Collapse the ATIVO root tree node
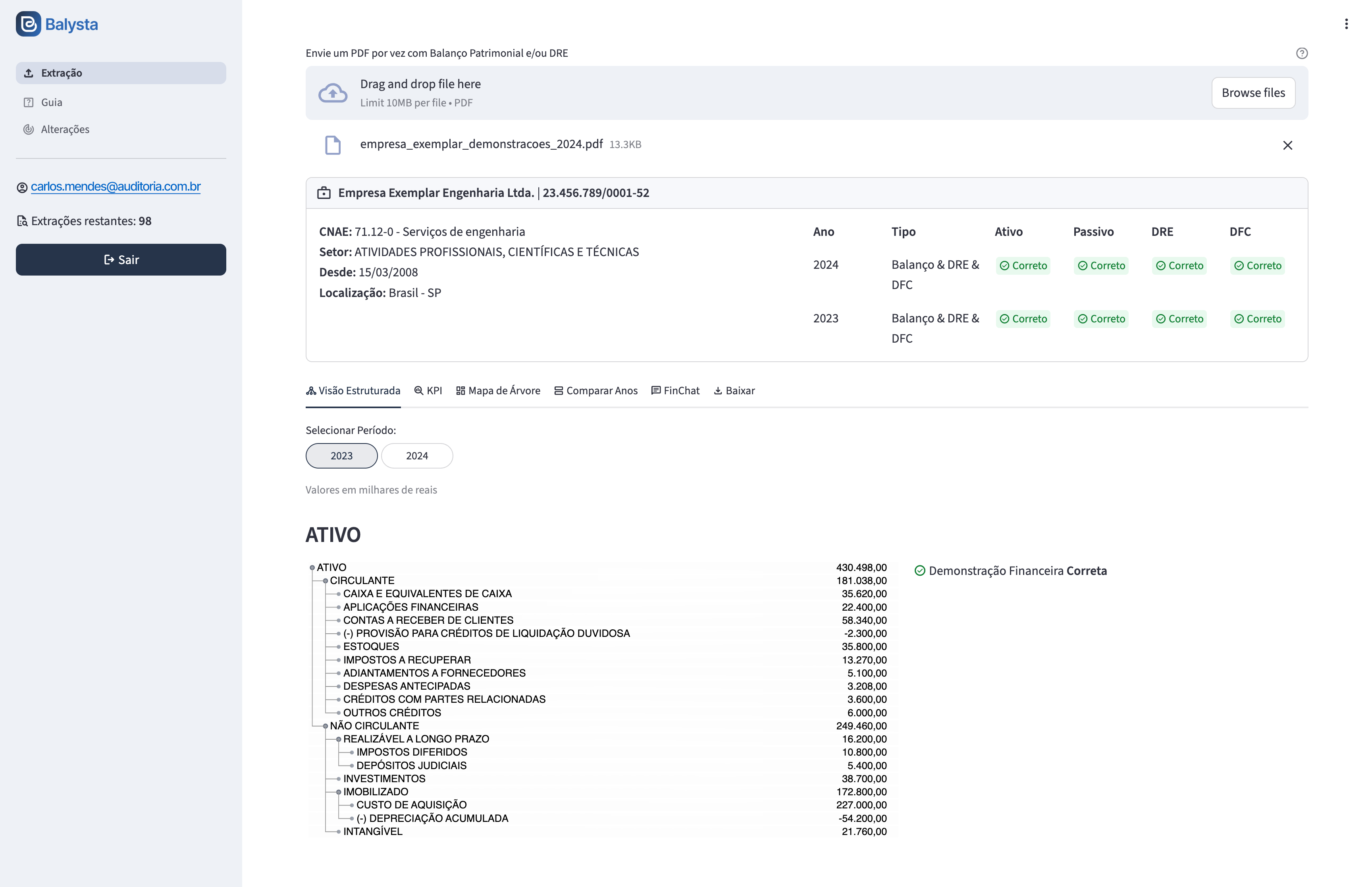 (x=312, y=568)
